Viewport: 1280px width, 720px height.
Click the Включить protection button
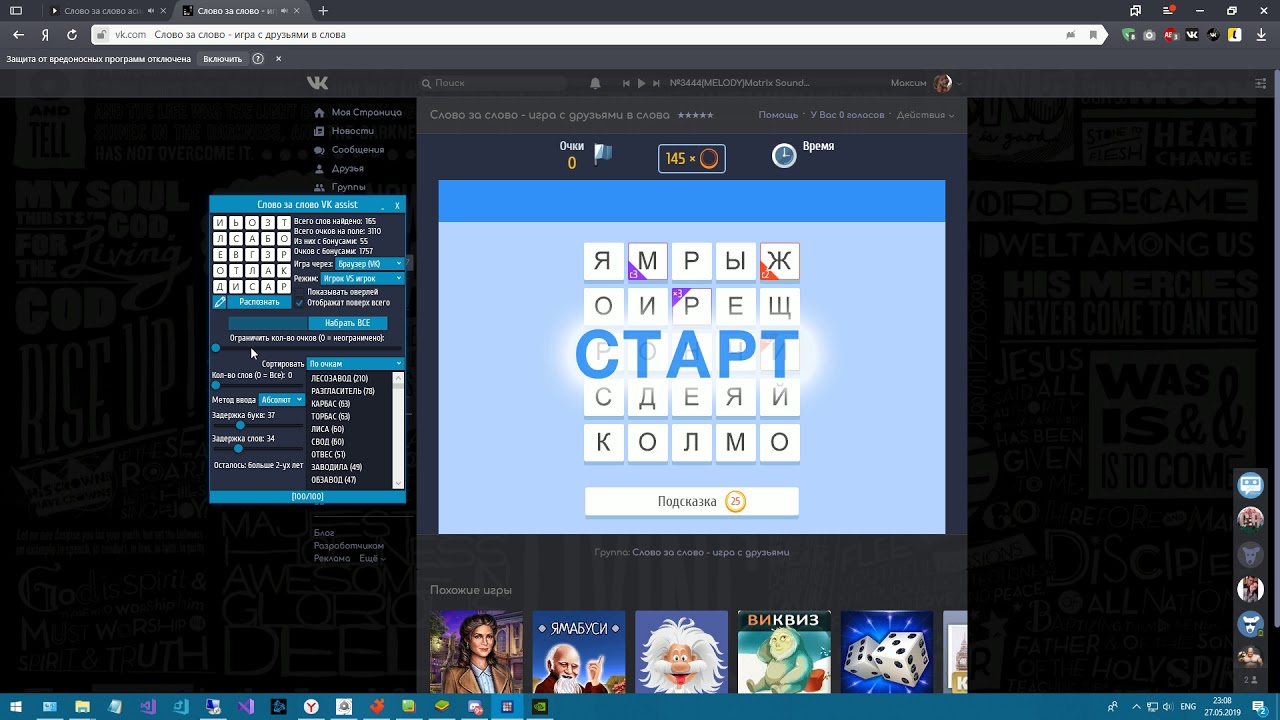[x=222, y=59]
